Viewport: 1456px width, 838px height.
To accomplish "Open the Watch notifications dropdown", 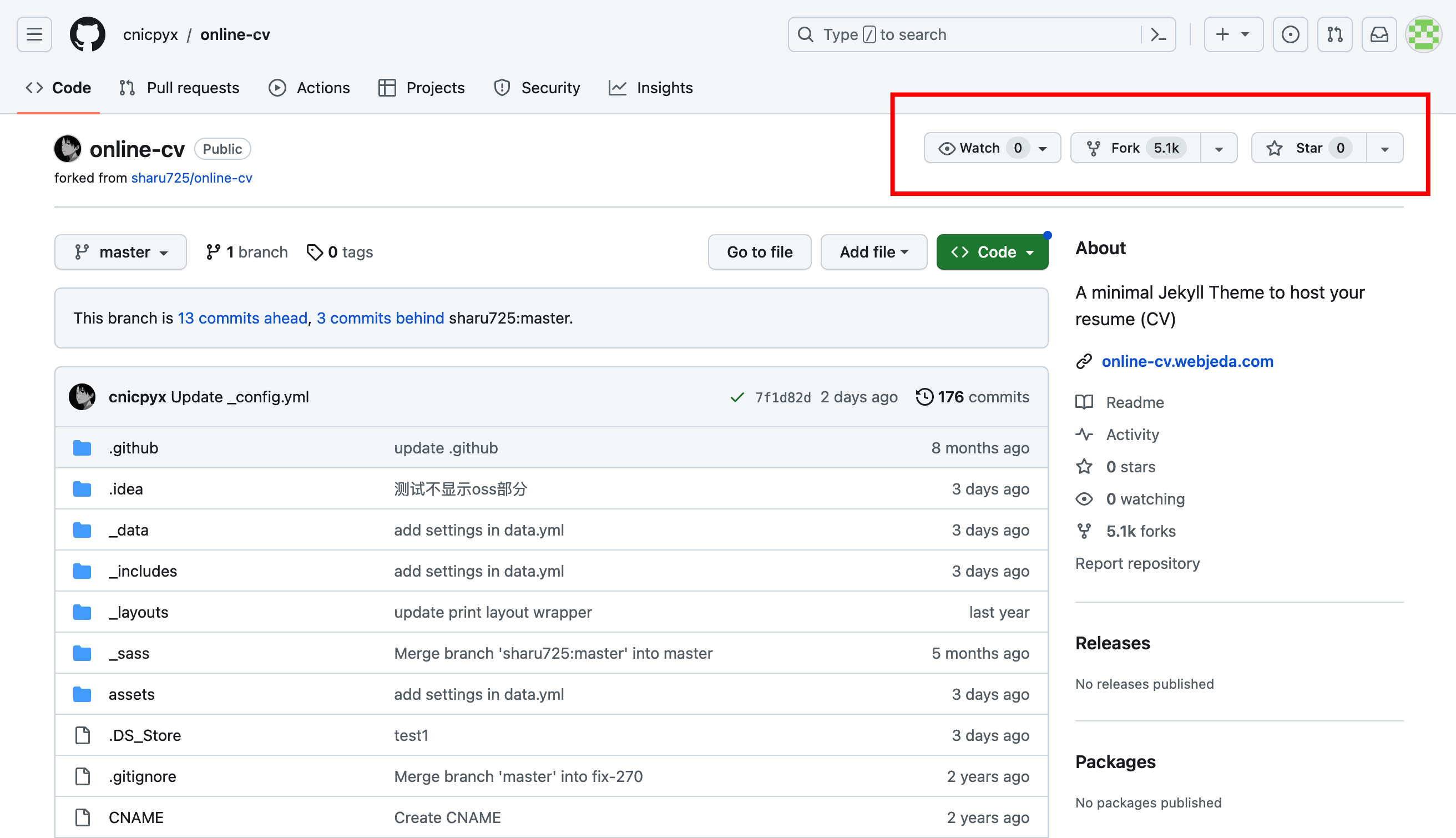I will tap(992, 148).
